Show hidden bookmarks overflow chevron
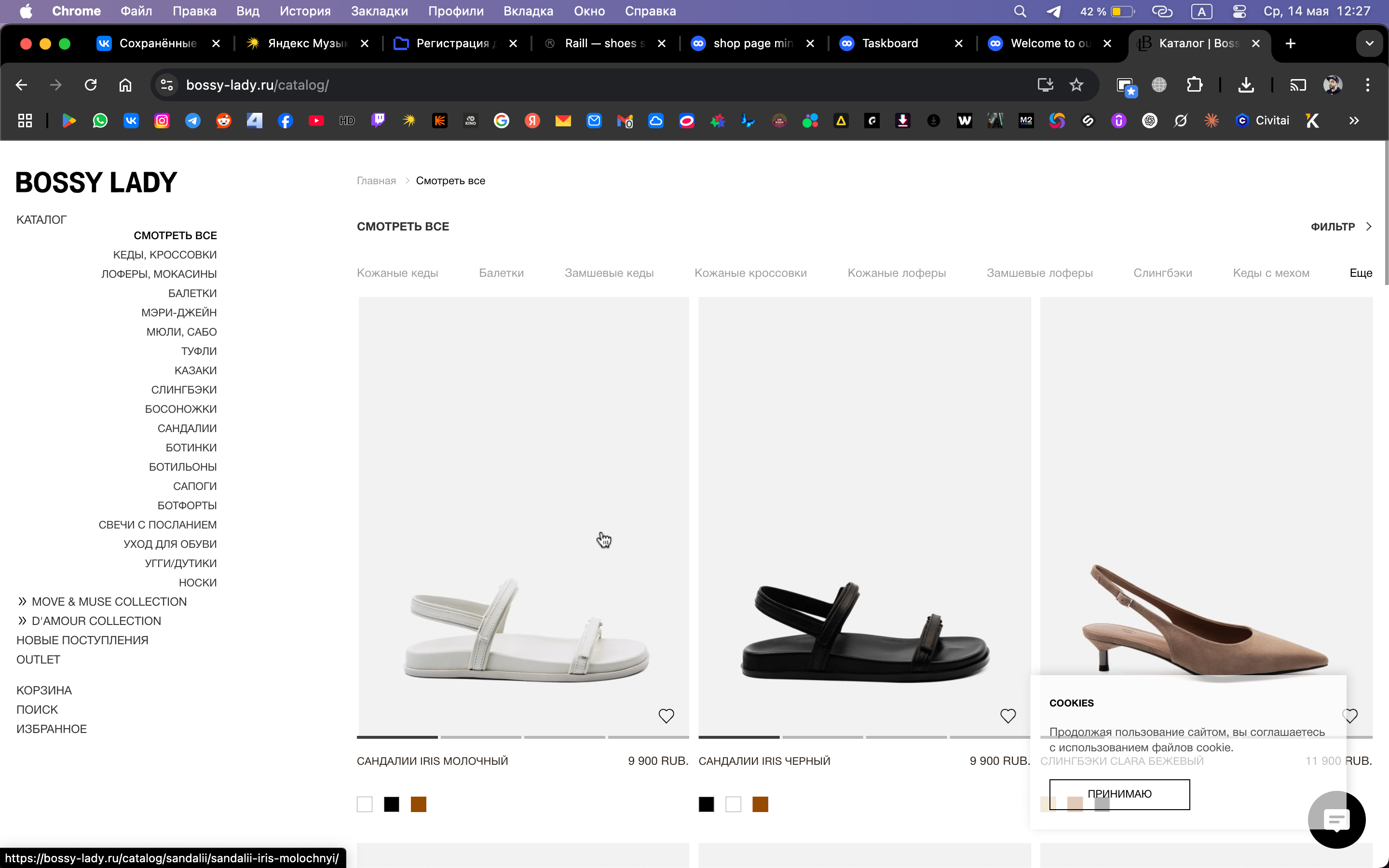This screenshot has width=1389, height=868. [x=1354, y=121]
